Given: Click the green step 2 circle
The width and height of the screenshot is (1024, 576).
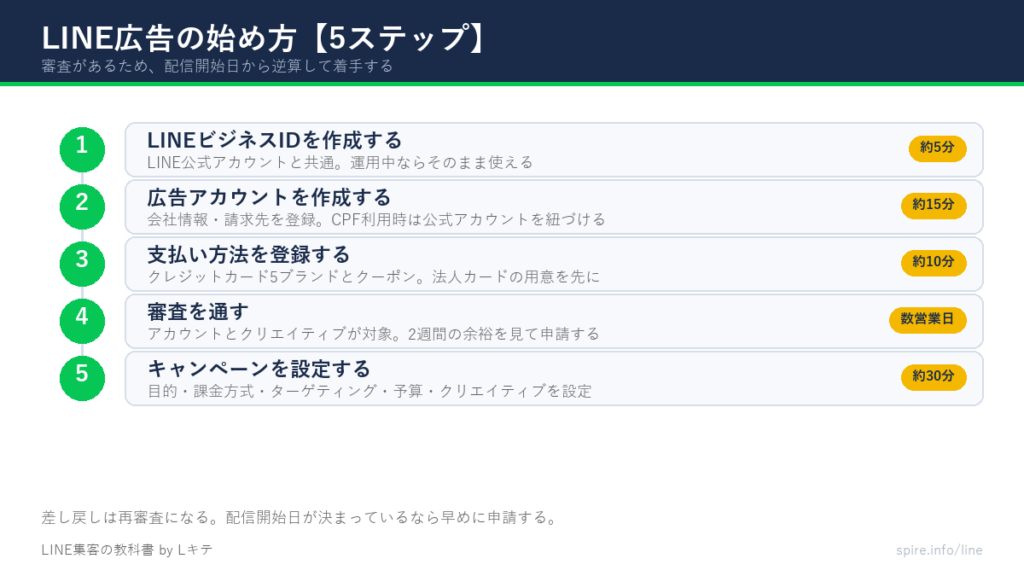Looking at the screenshot, I should (x=82, y=206).
